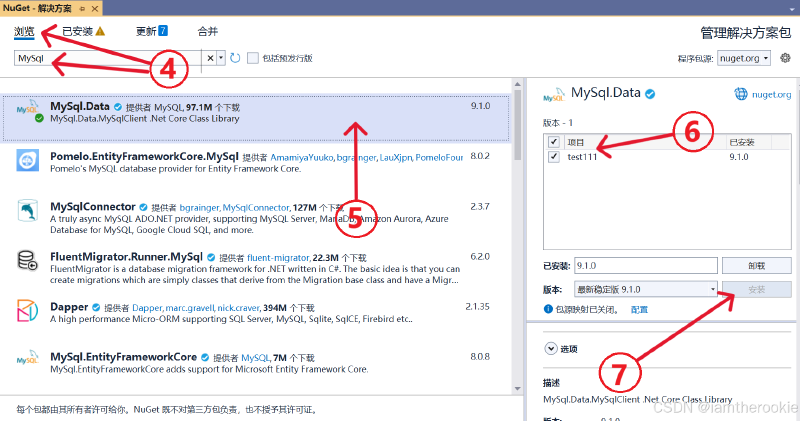Open the 版本 最新稳定版 9.1.0 dropdown
This screenshot has height=421, width=800.
[x=645, y=289]
